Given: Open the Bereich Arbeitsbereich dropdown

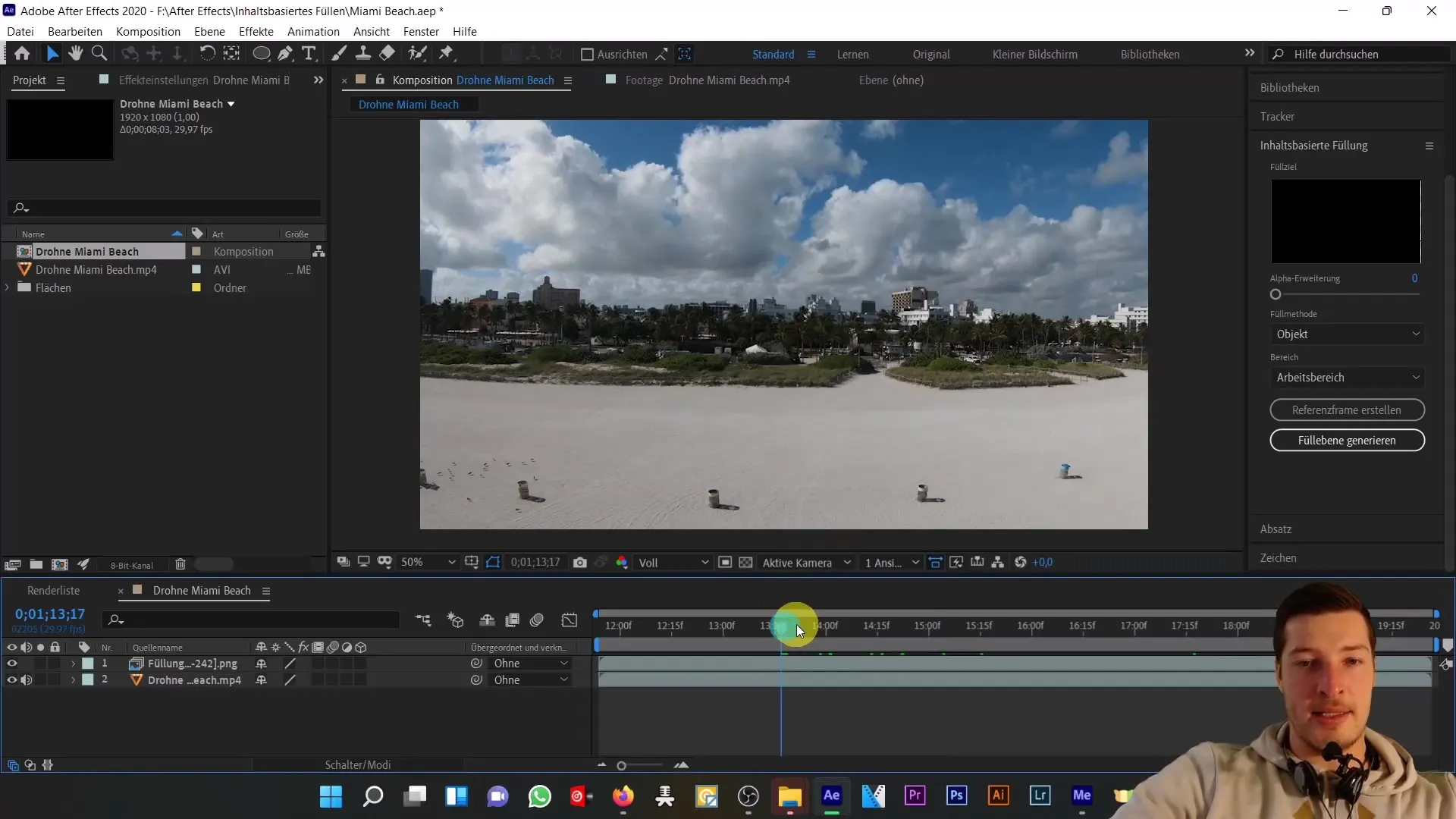Looking at the screenshot, I should tap(1347, 378).
